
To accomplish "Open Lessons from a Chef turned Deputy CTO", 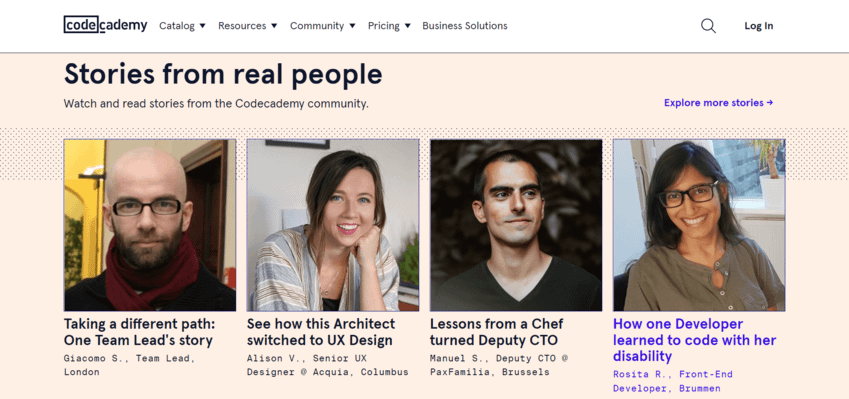I will pyautogui.click(x=497, y=332).
